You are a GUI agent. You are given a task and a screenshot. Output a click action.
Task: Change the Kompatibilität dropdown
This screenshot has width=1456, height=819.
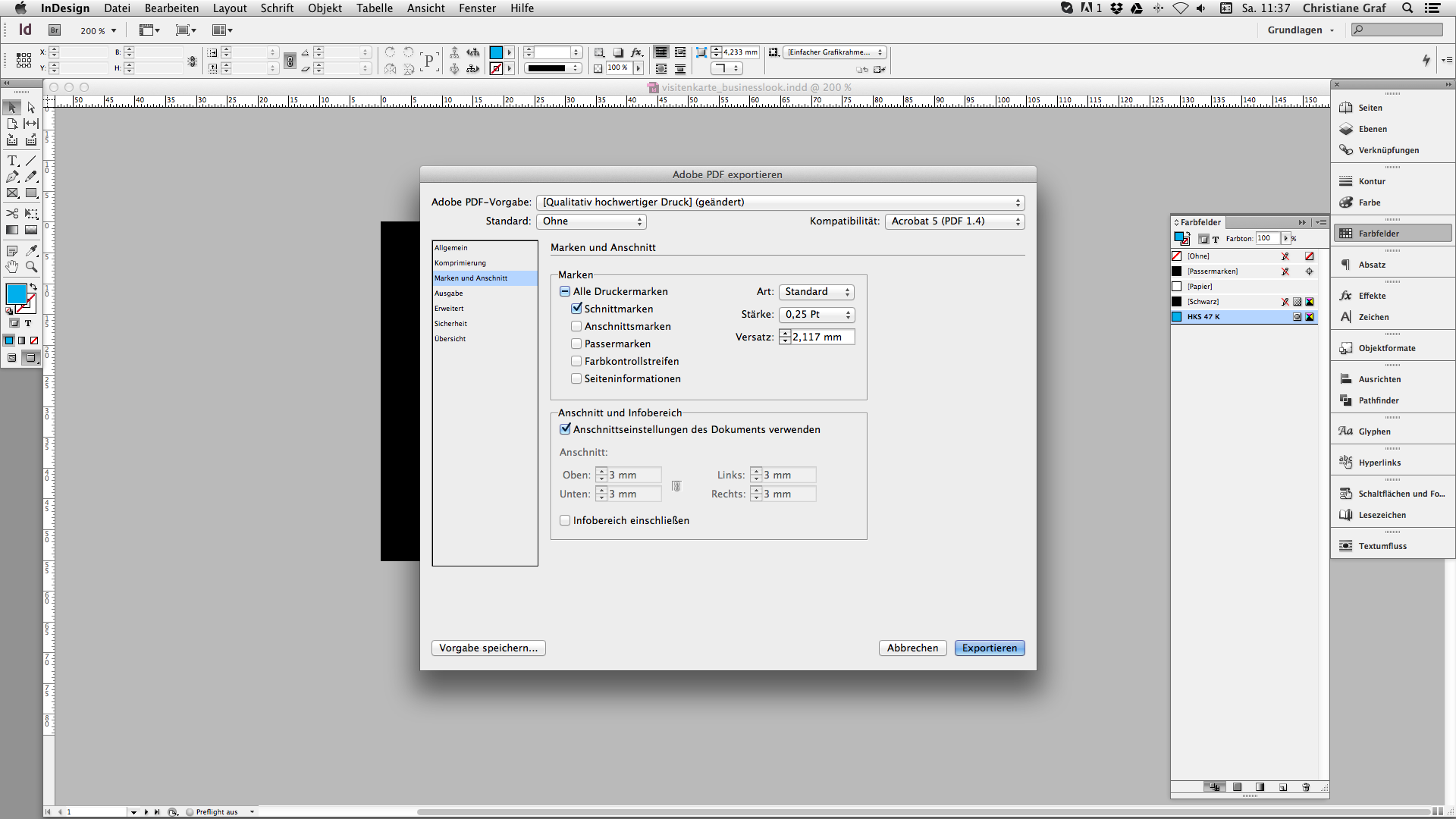coord(955,221)
